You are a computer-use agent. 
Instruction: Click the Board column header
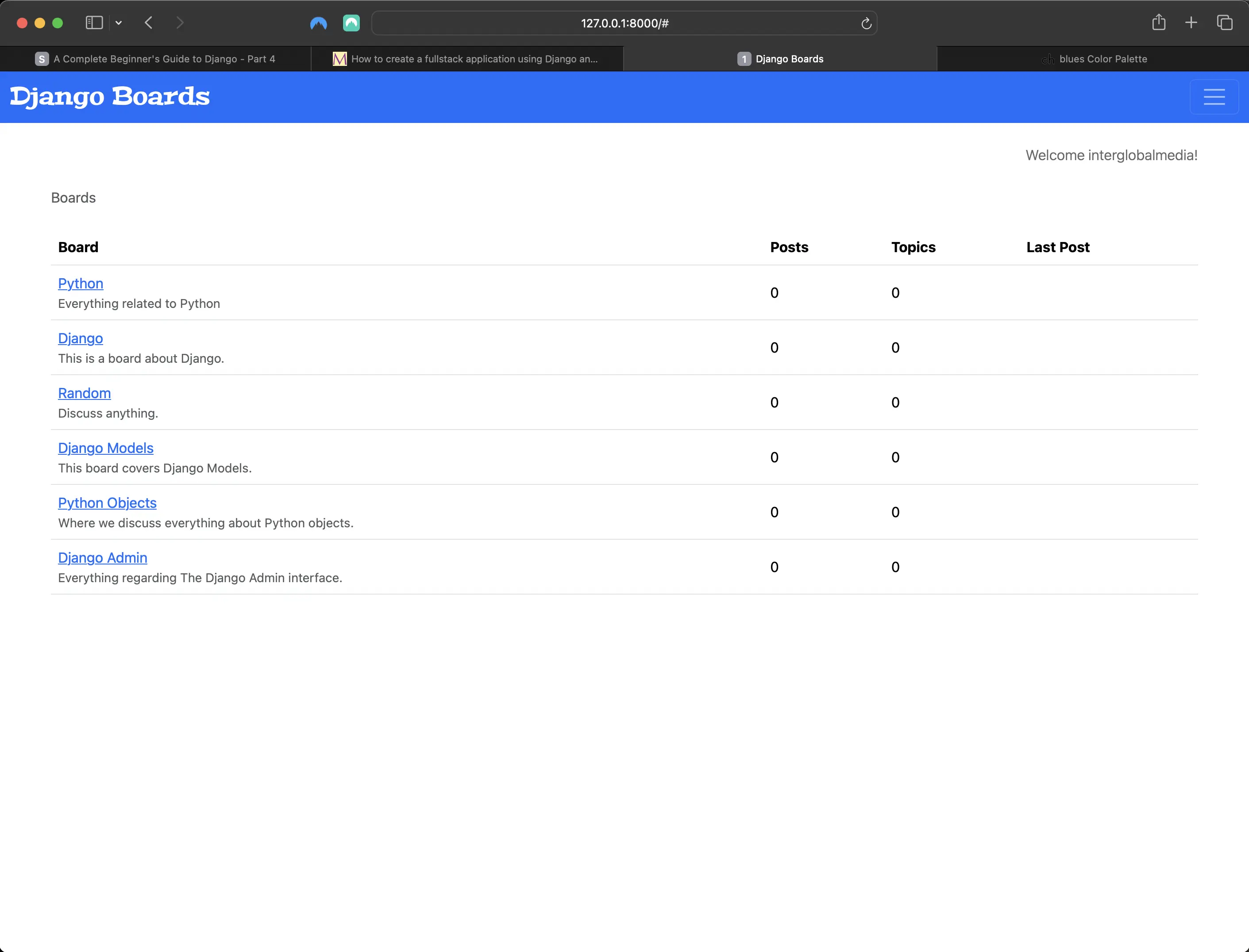[78, 247]
